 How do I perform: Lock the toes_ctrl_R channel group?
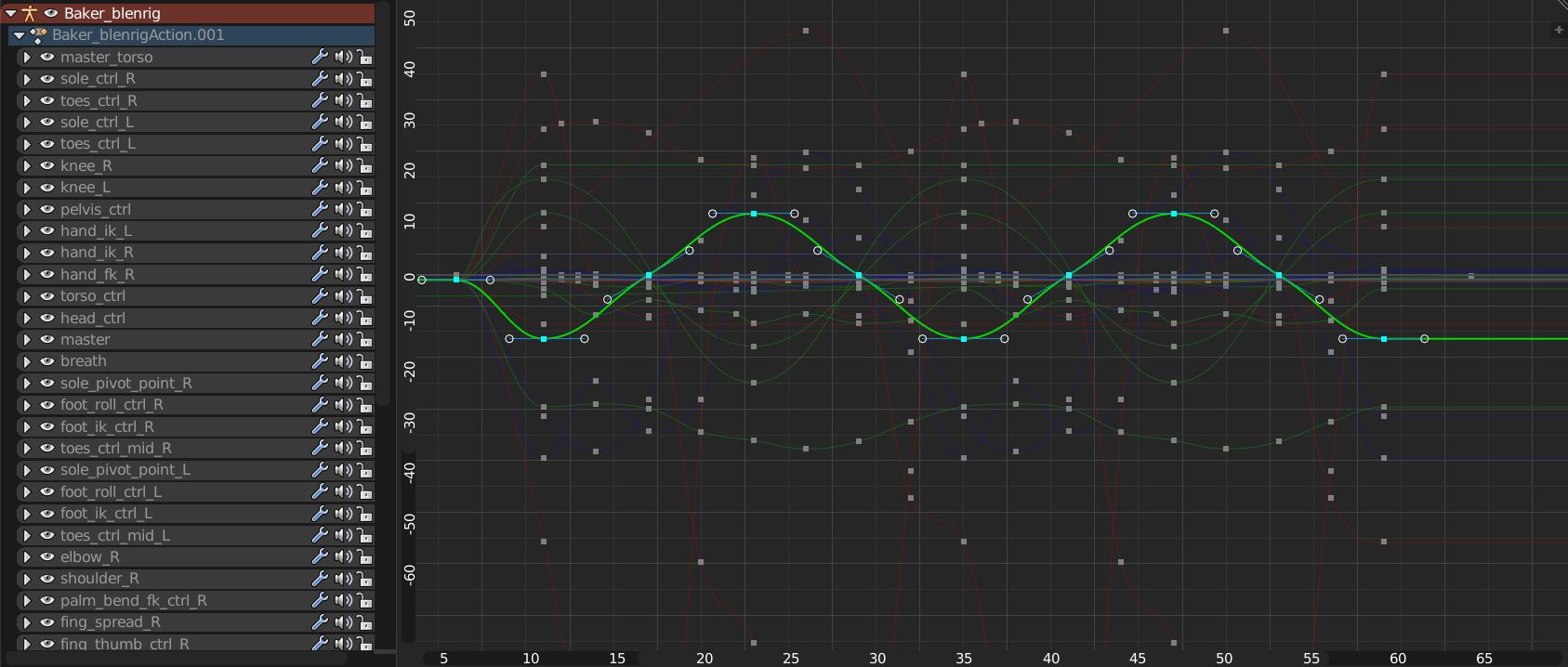click(365, 100)
